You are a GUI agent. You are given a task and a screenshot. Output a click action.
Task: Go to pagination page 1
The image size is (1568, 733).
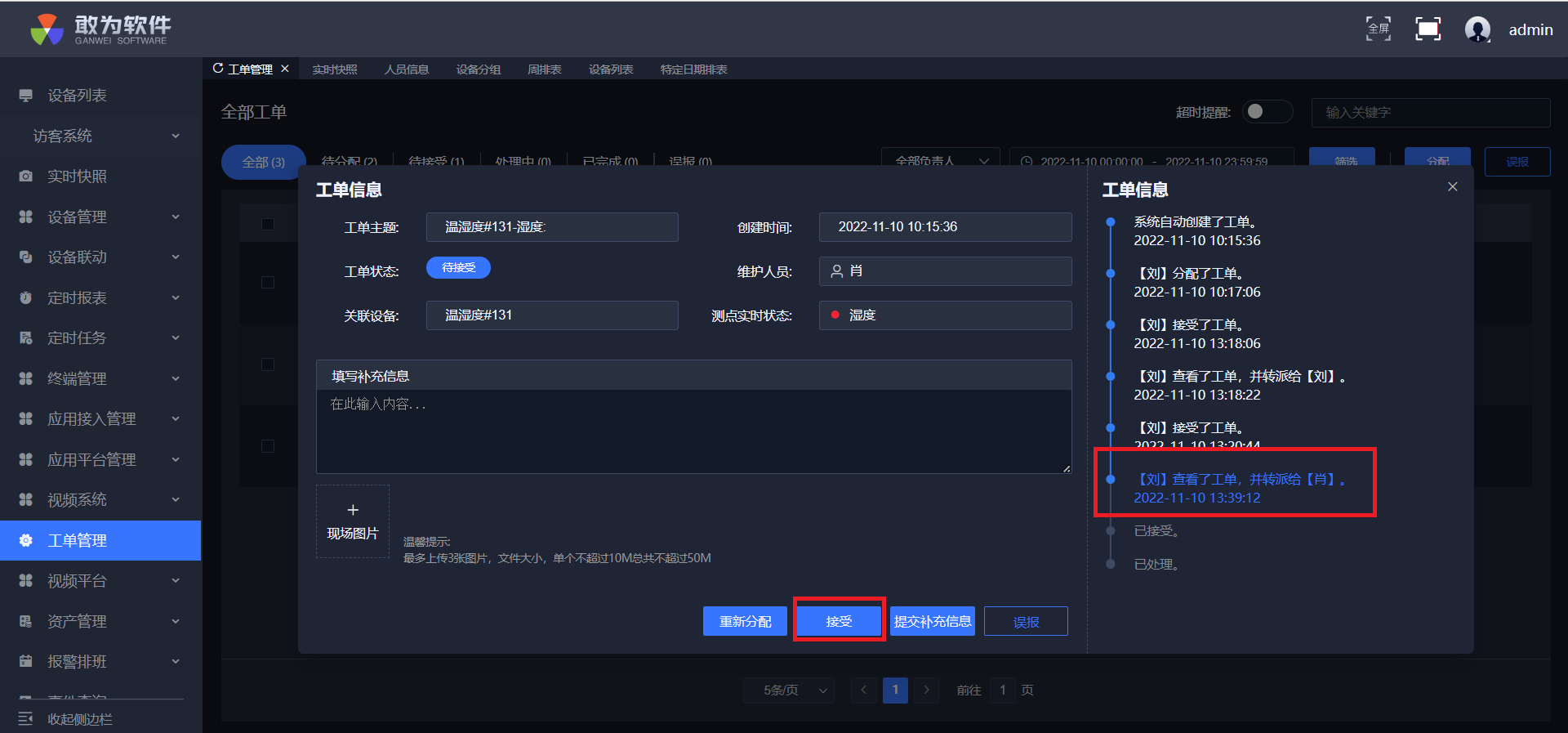(895, 691)
